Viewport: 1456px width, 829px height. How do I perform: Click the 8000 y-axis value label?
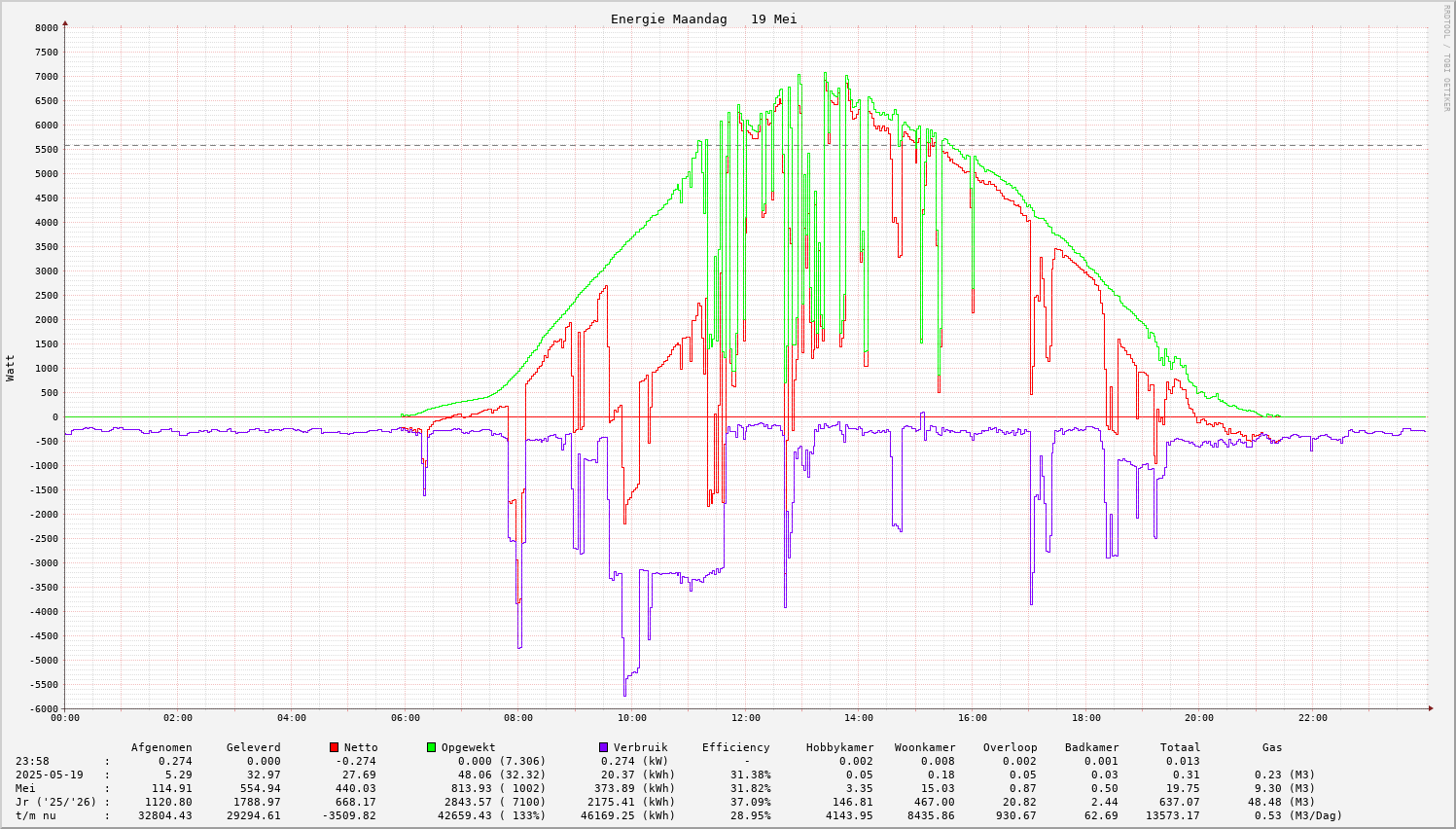[x=46, y=28]
